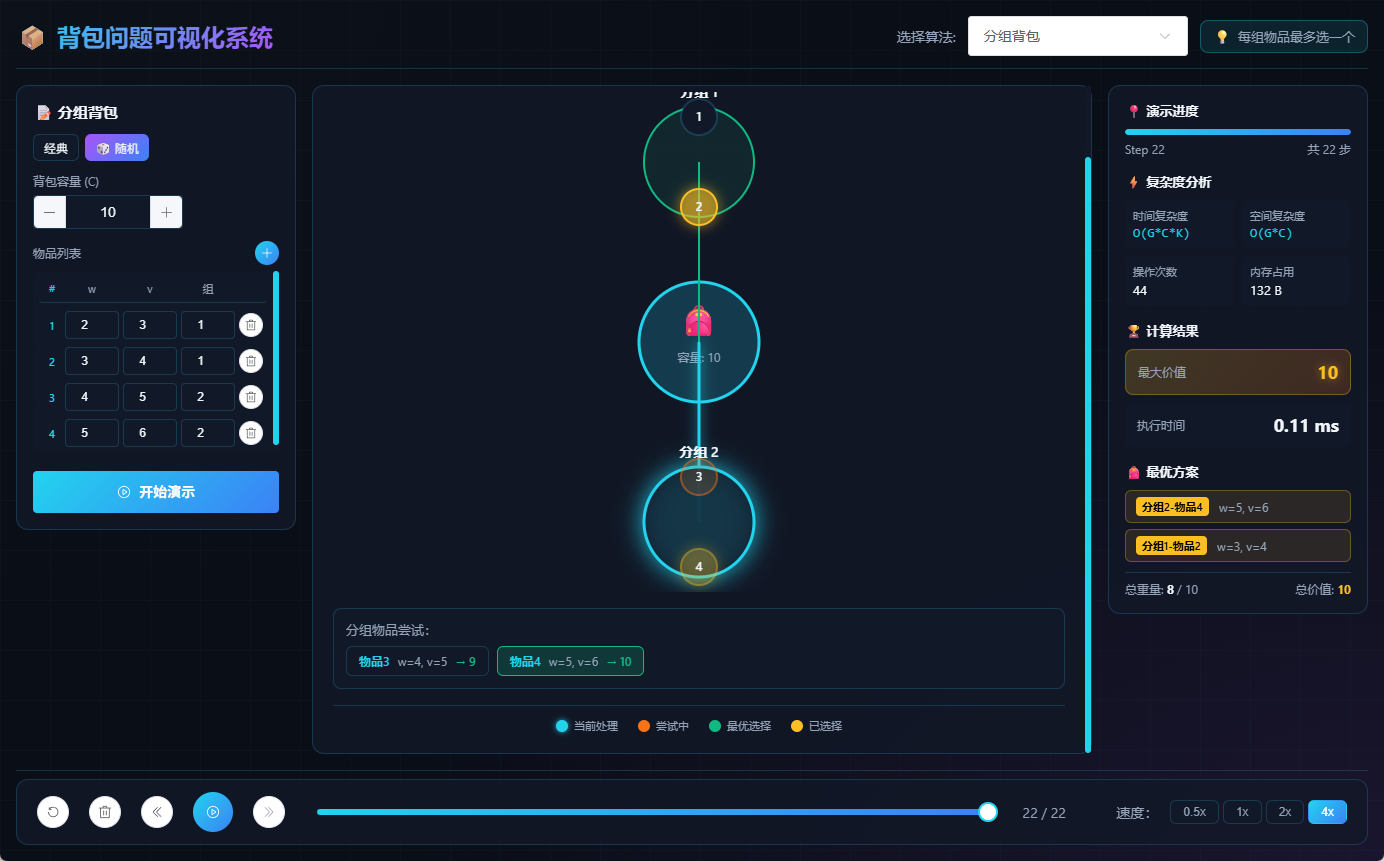Click the 分组2-物品4 solution entry
1384x861 pixels.
[x=1238, y=507]
